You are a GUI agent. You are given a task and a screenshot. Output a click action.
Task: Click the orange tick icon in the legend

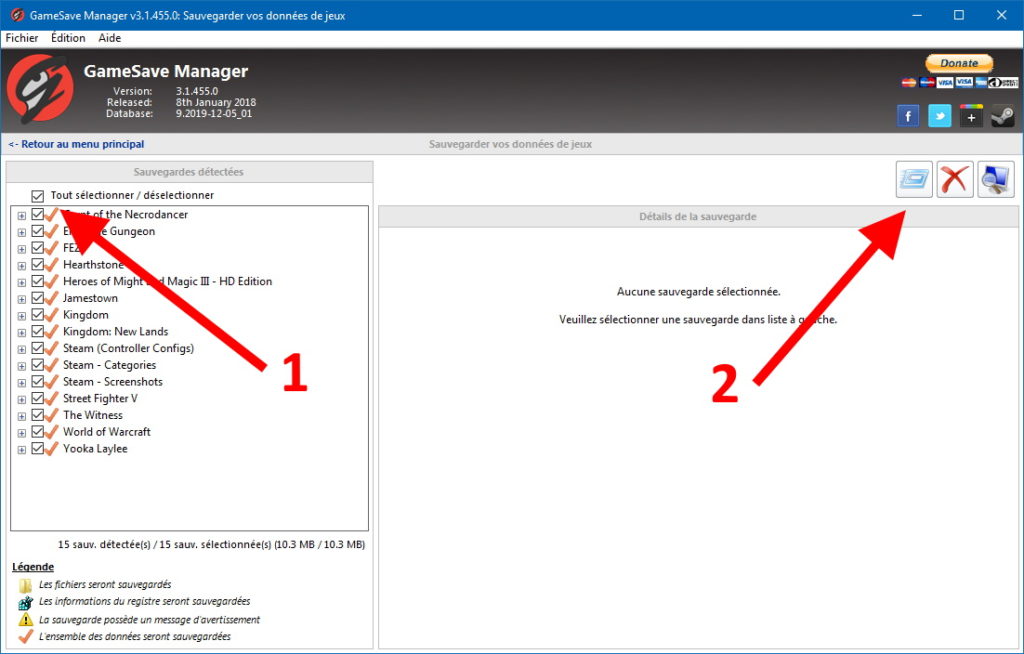coord(25,636)
